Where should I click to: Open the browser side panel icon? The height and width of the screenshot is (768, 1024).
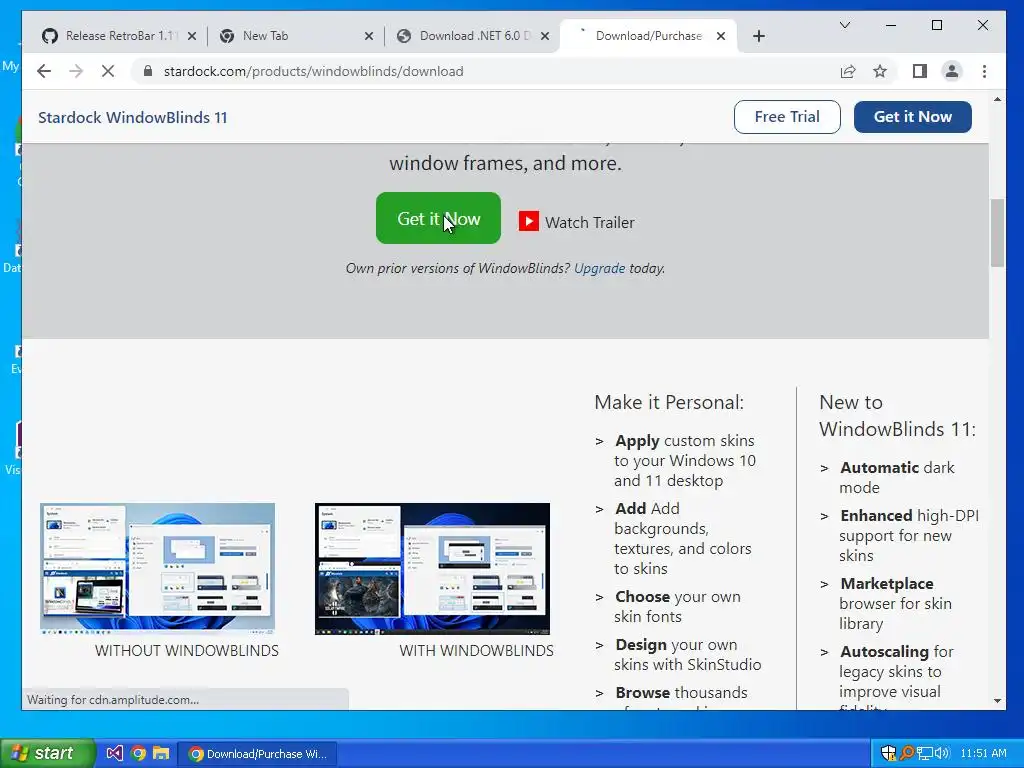(x=920, y=71)
